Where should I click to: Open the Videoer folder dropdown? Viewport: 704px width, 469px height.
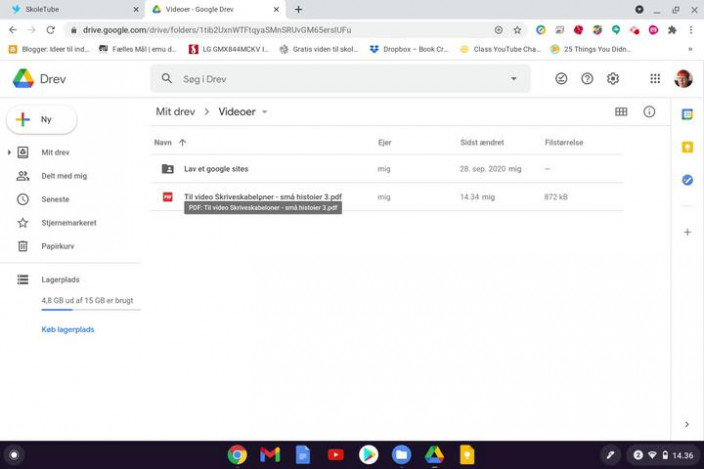click(x=265, y=112)
